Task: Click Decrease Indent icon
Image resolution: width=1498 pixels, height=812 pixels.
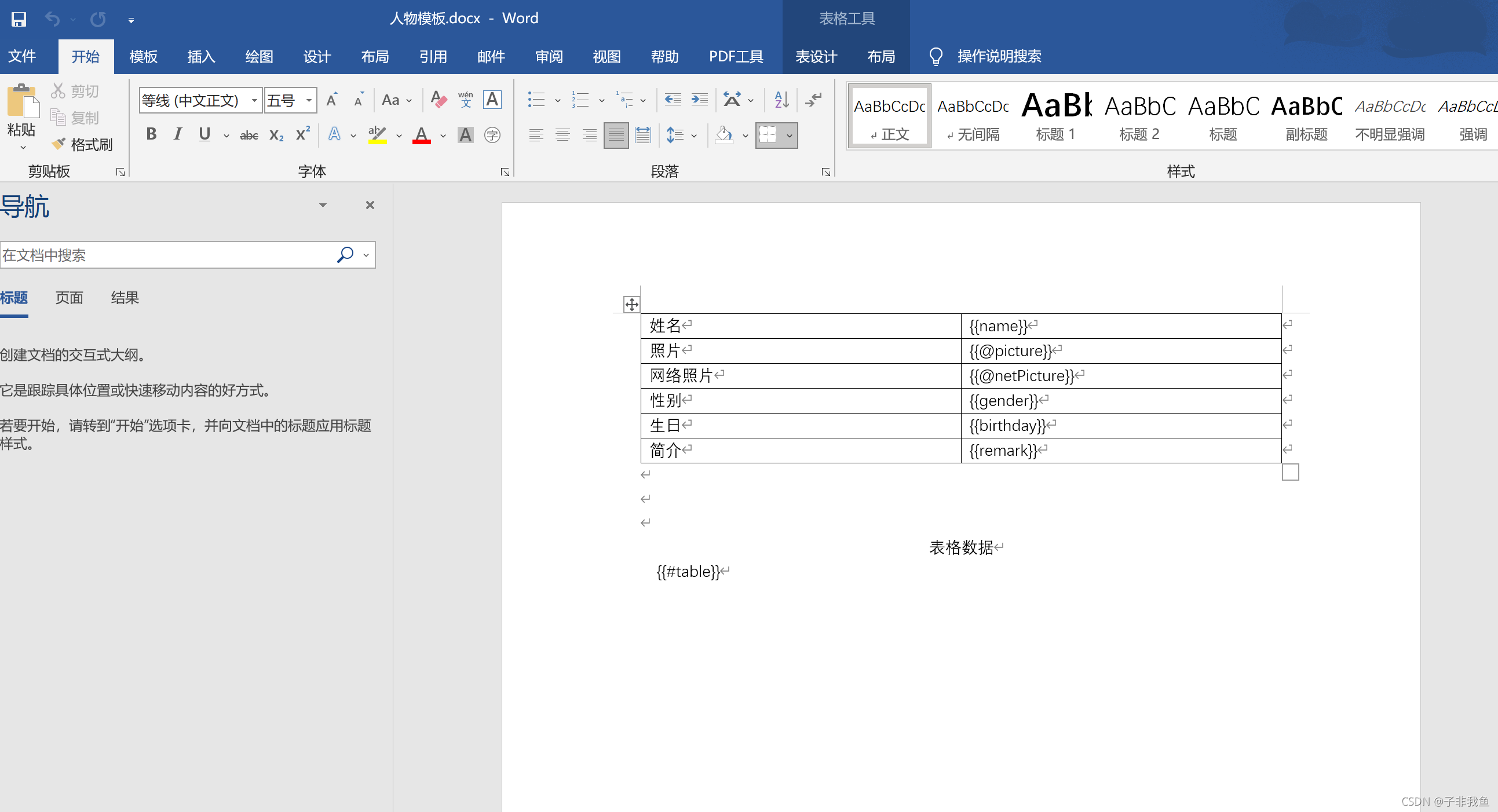Action: click(673, 100)
